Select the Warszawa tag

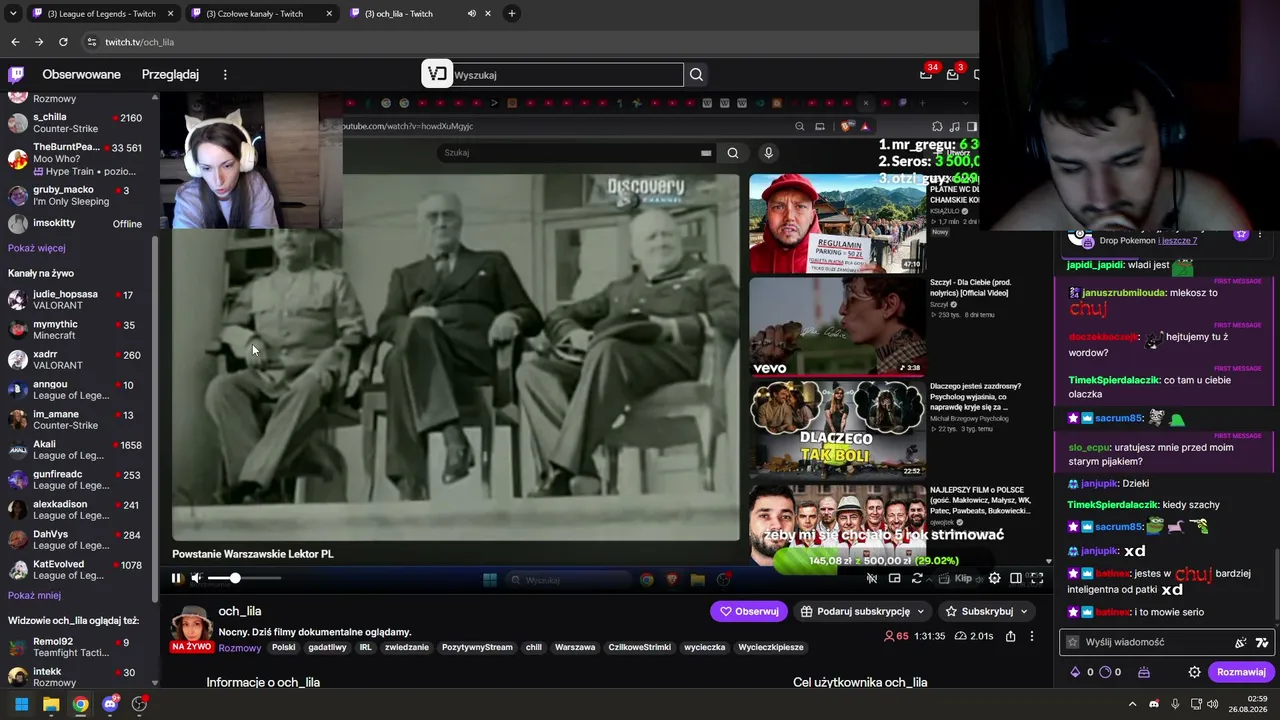[575, 647]
